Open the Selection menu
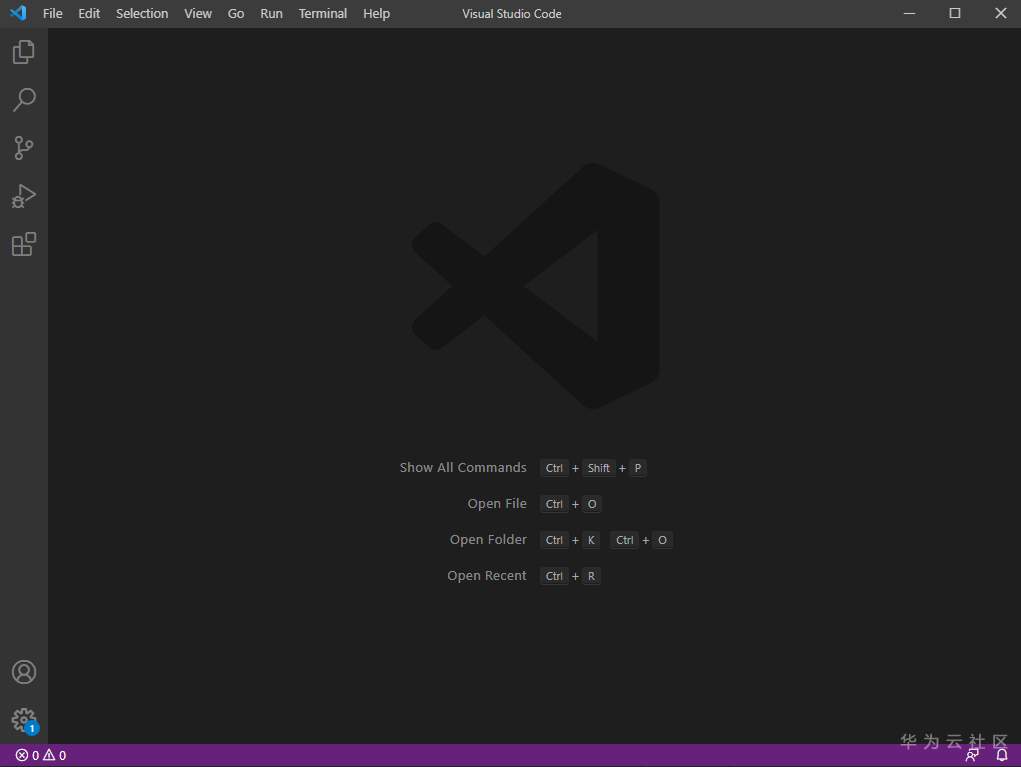1021x767 pixels. tap(142, 14)
